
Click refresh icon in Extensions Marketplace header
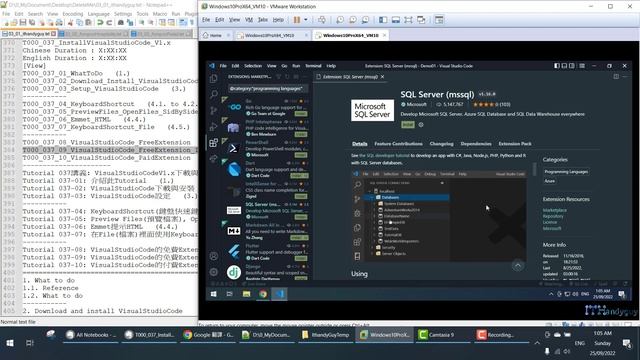[x=287, y=77]
